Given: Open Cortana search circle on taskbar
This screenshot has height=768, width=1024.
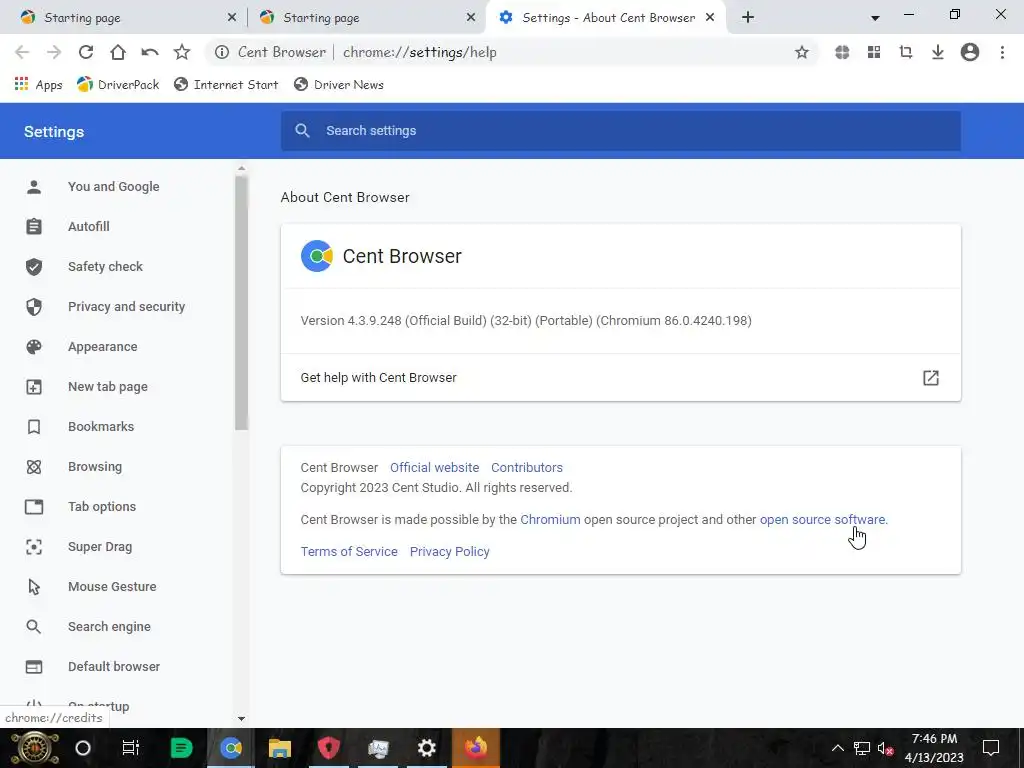Looking at the screenshot, I should pos(82,748).
